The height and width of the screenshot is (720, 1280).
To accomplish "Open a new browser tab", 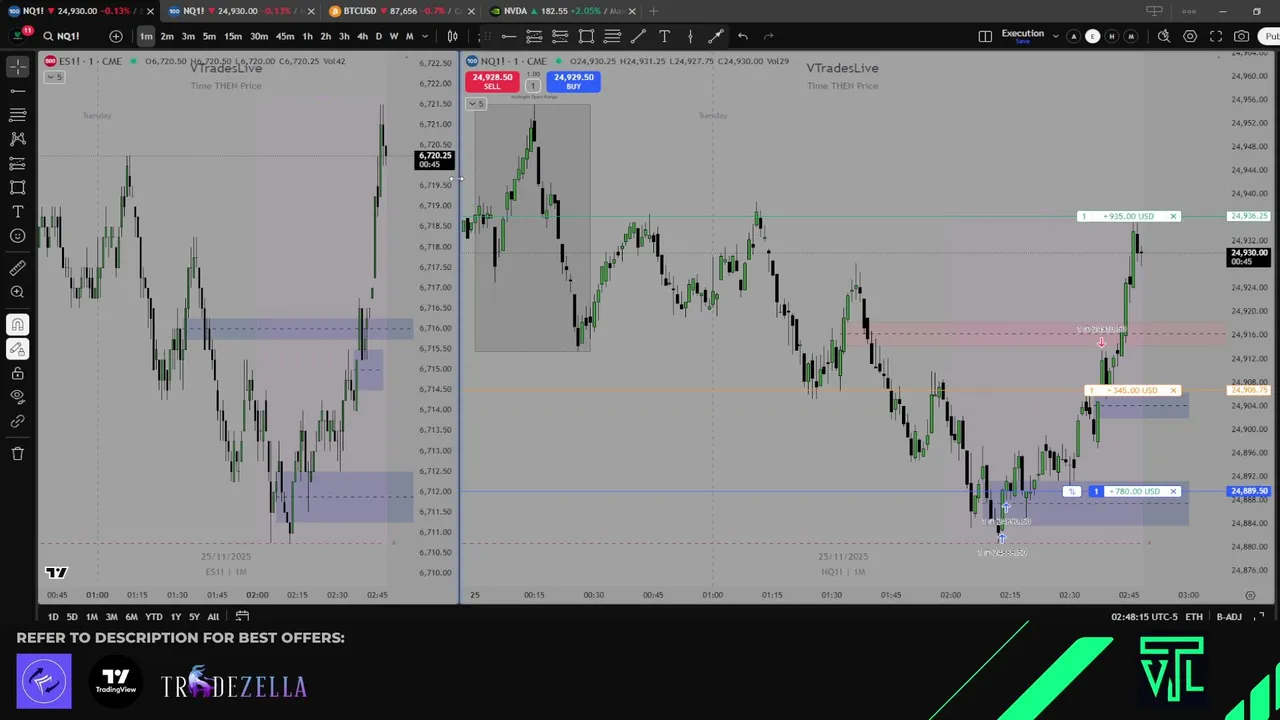I will (653, 11).
